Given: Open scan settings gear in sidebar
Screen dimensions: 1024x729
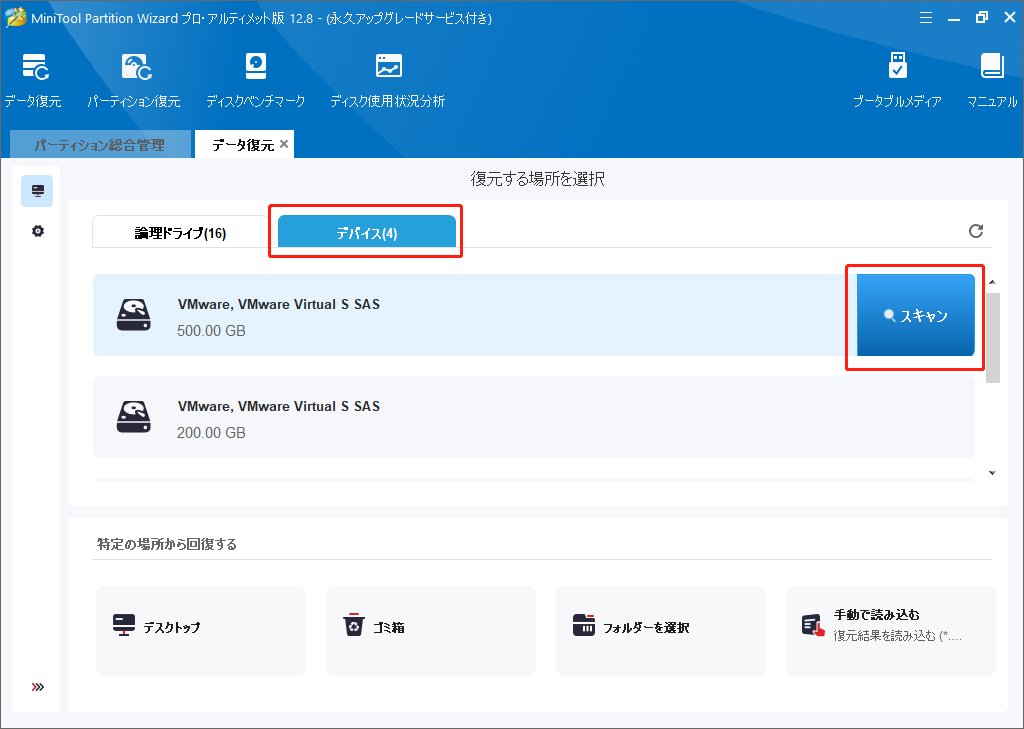Looking at the screenshot, I should [38, 231].
